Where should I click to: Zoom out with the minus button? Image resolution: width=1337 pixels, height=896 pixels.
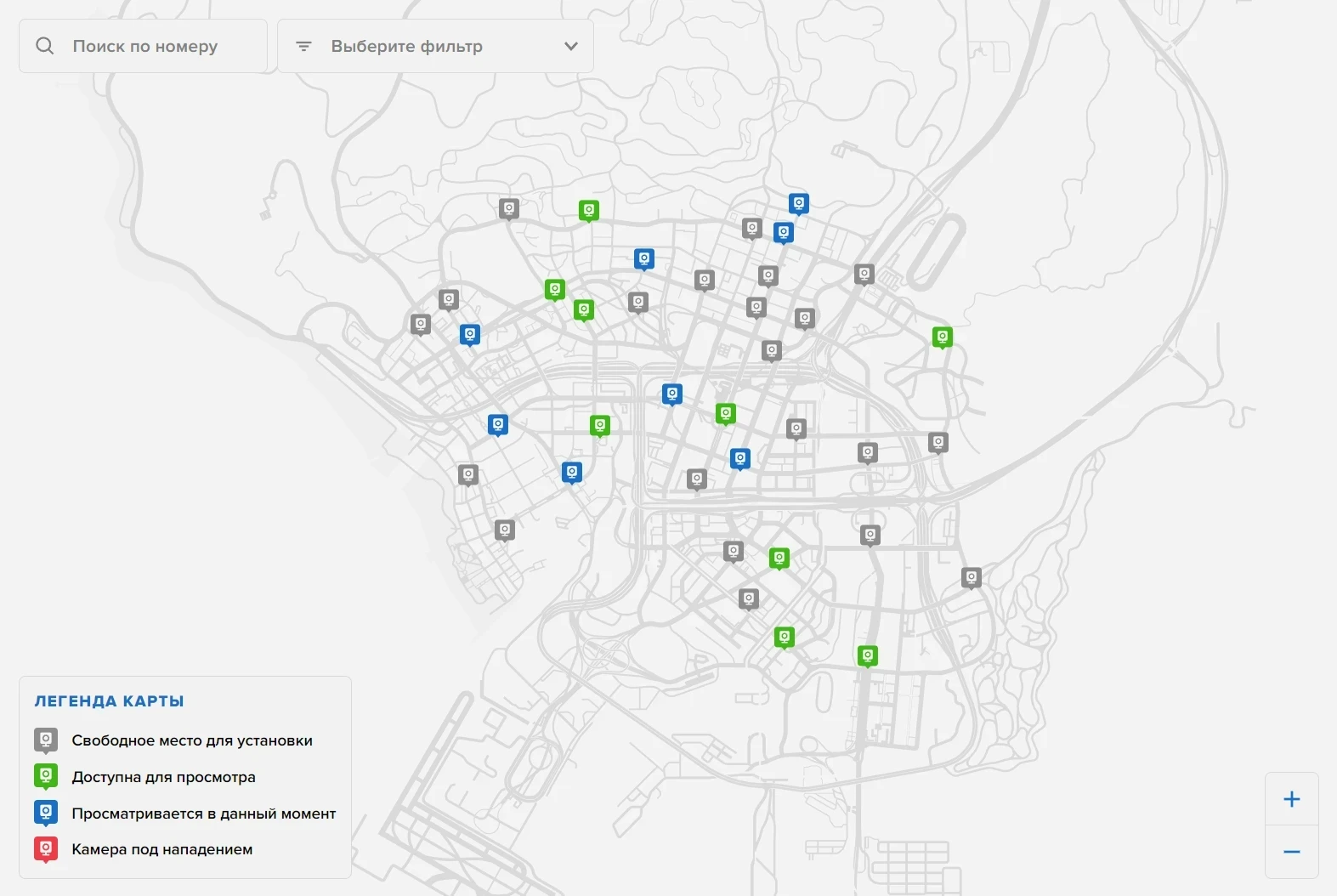click(1291, 852)
